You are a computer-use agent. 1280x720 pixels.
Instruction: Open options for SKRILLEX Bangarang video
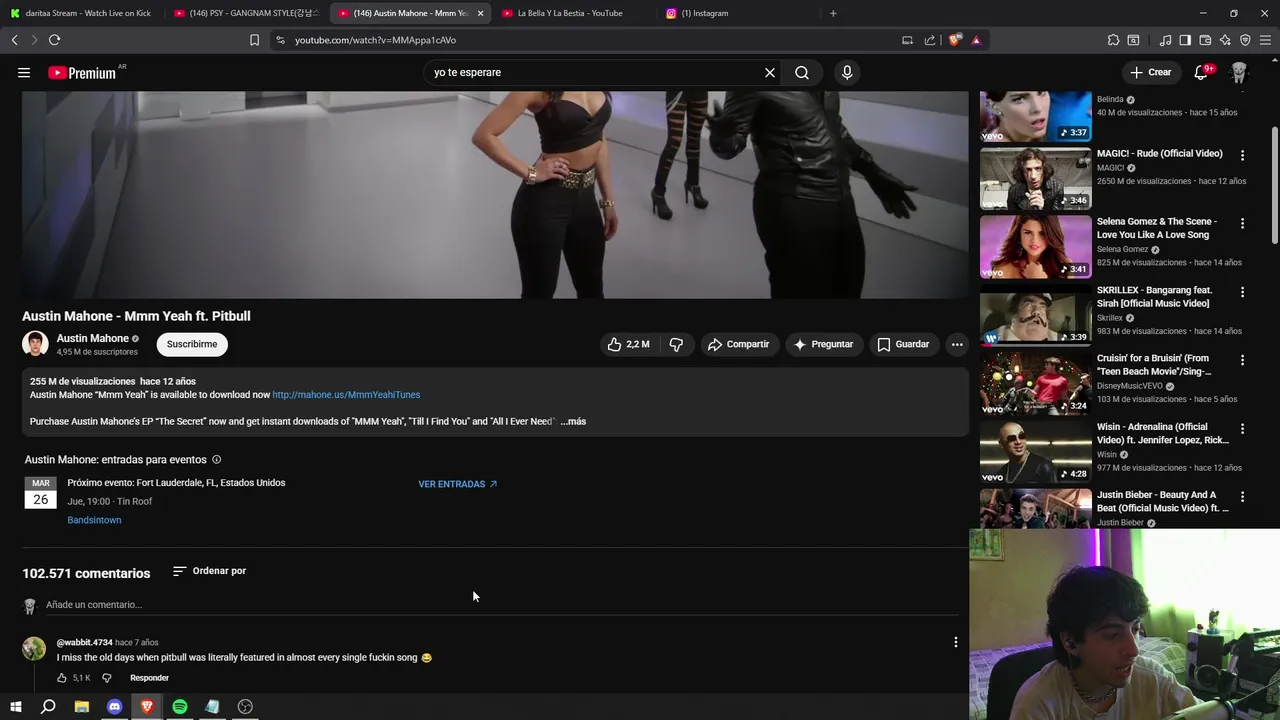[x=1242, y=292]
